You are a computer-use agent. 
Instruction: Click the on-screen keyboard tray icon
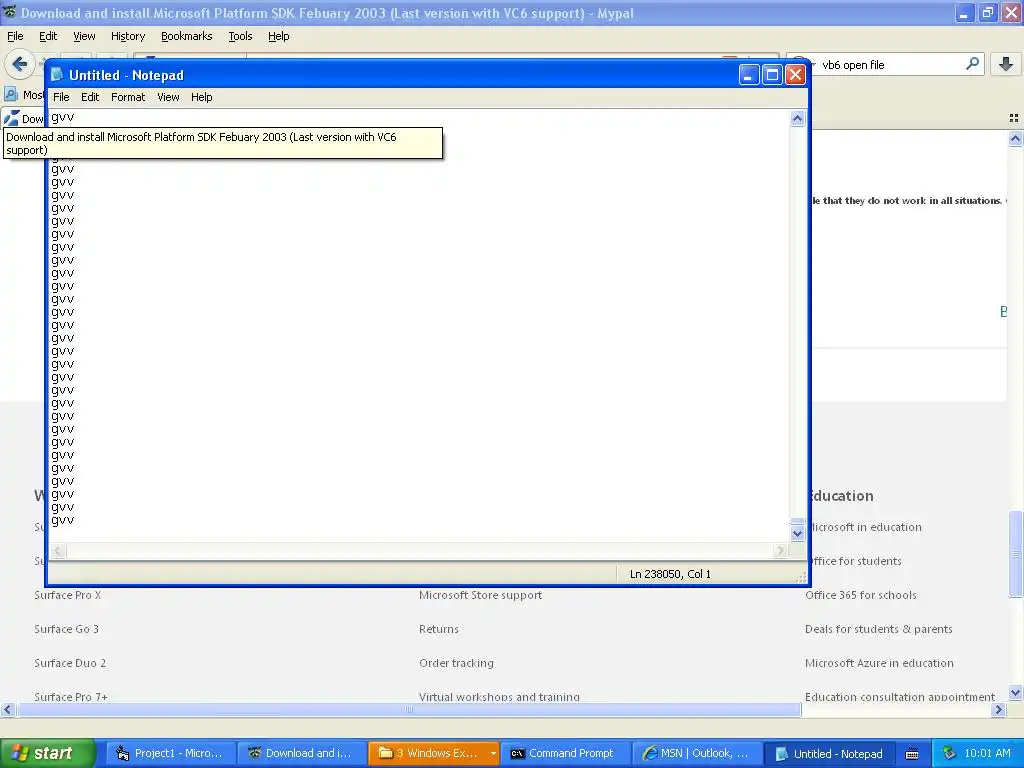(912, 754)
